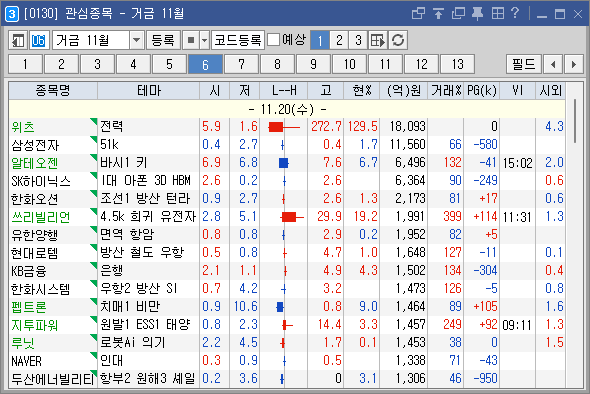Select the KB금융 stock name
The height and width of the screenshot is (394, 590).
point(29,271)
